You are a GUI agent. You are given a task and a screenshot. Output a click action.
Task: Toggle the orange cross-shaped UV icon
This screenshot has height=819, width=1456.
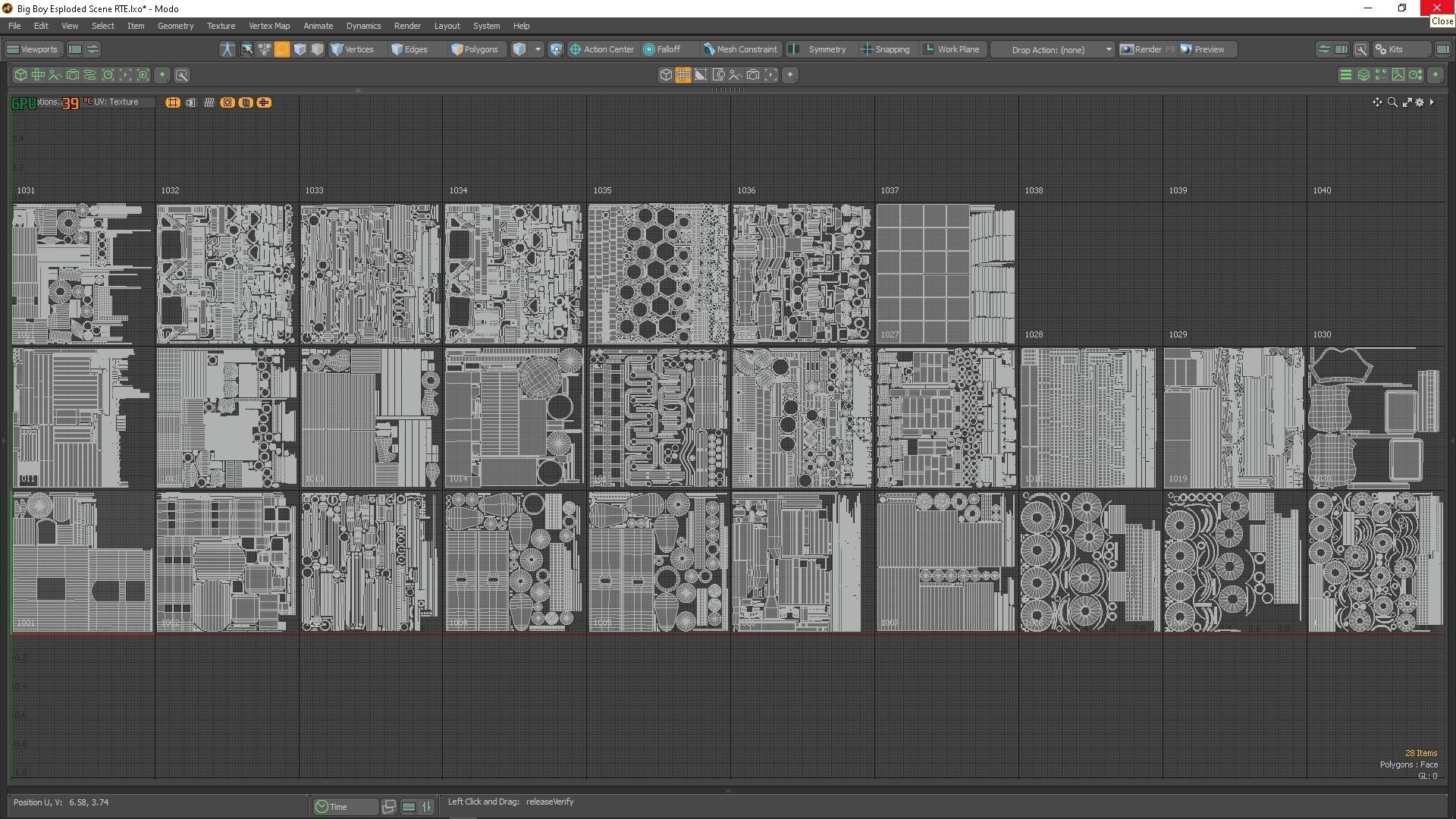[x=264, y=102]
